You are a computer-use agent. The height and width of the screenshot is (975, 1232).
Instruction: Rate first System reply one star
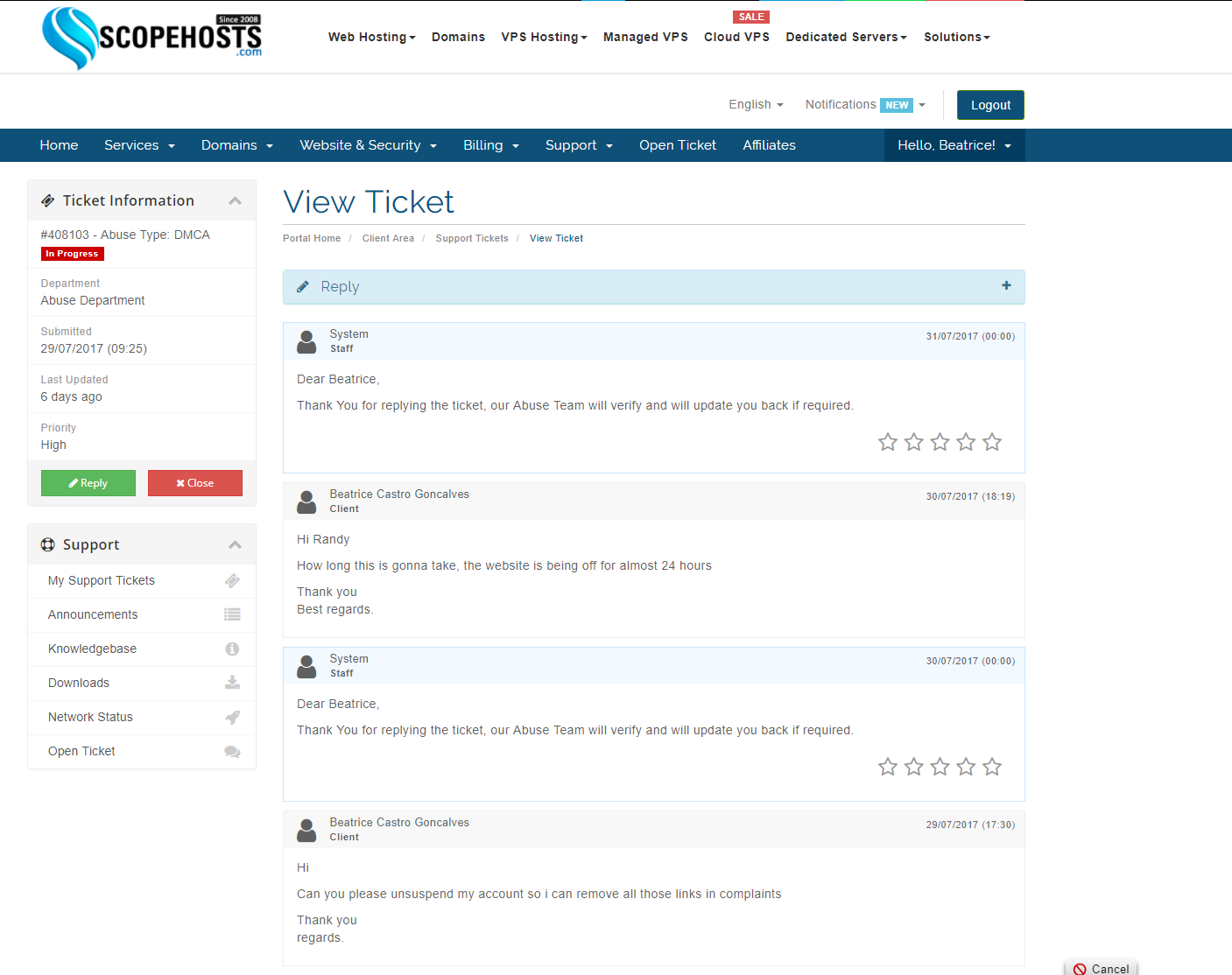[888, 442]
